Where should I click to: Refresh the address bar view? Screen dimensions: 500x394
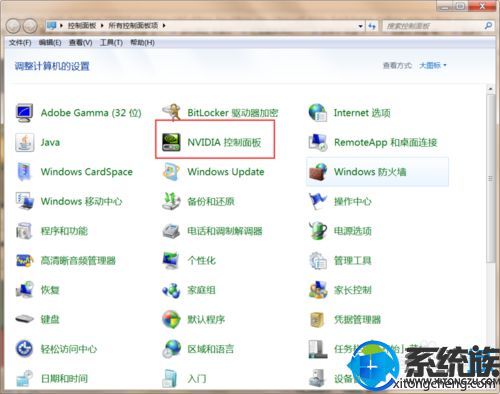(x=372, y=26)
